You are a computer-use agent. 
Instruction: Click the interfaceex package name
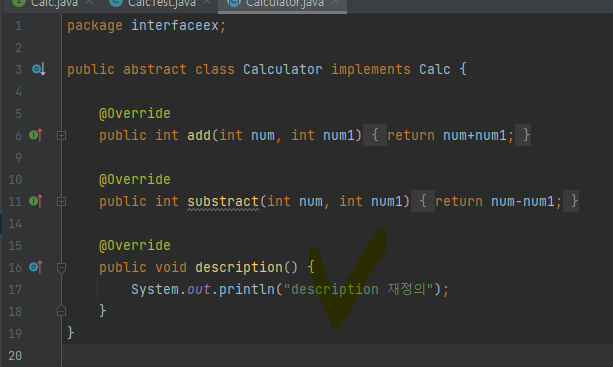[174, 25]
